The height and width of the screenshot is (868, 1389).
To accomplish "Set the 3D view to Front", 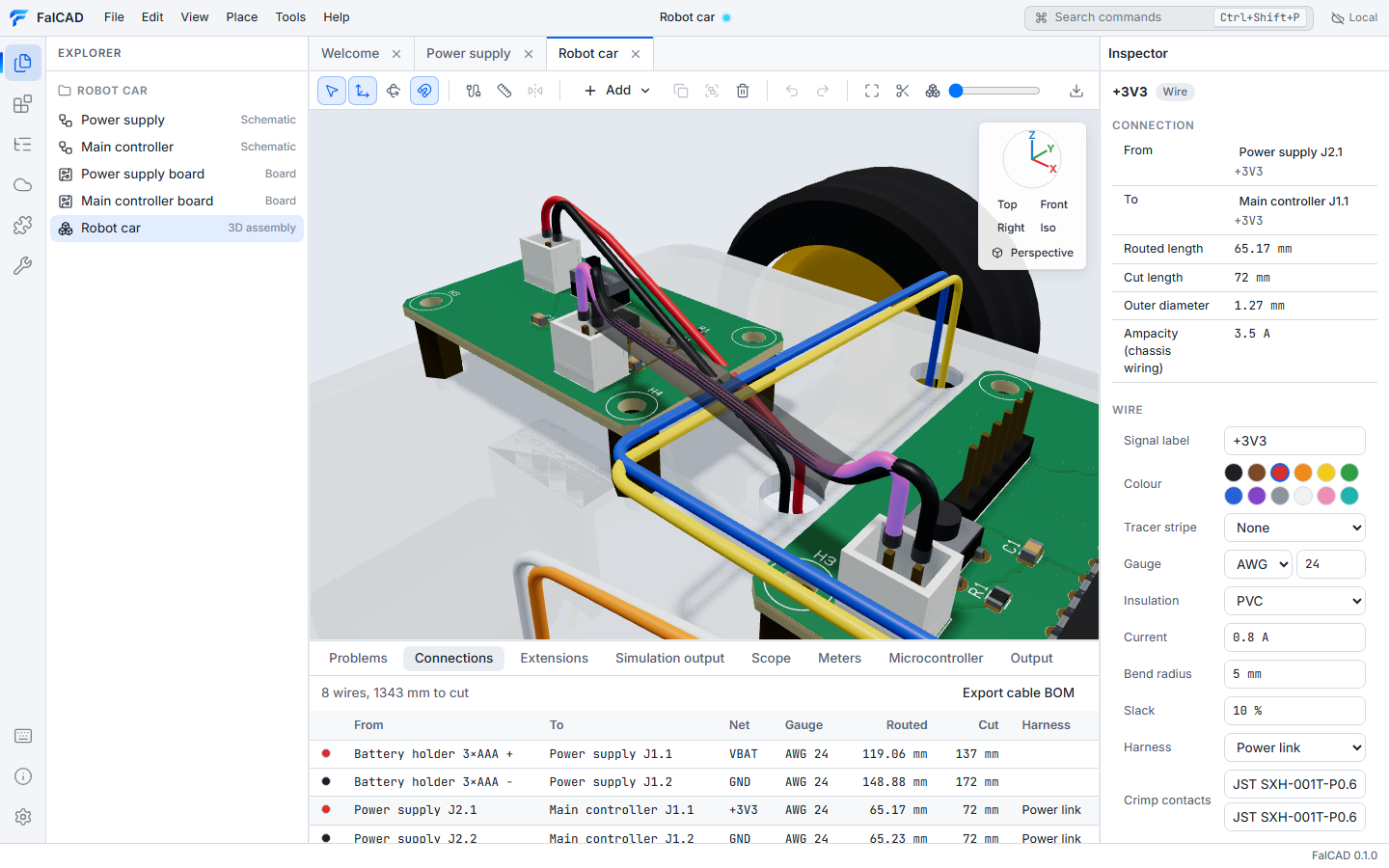I will [1054, 204].
